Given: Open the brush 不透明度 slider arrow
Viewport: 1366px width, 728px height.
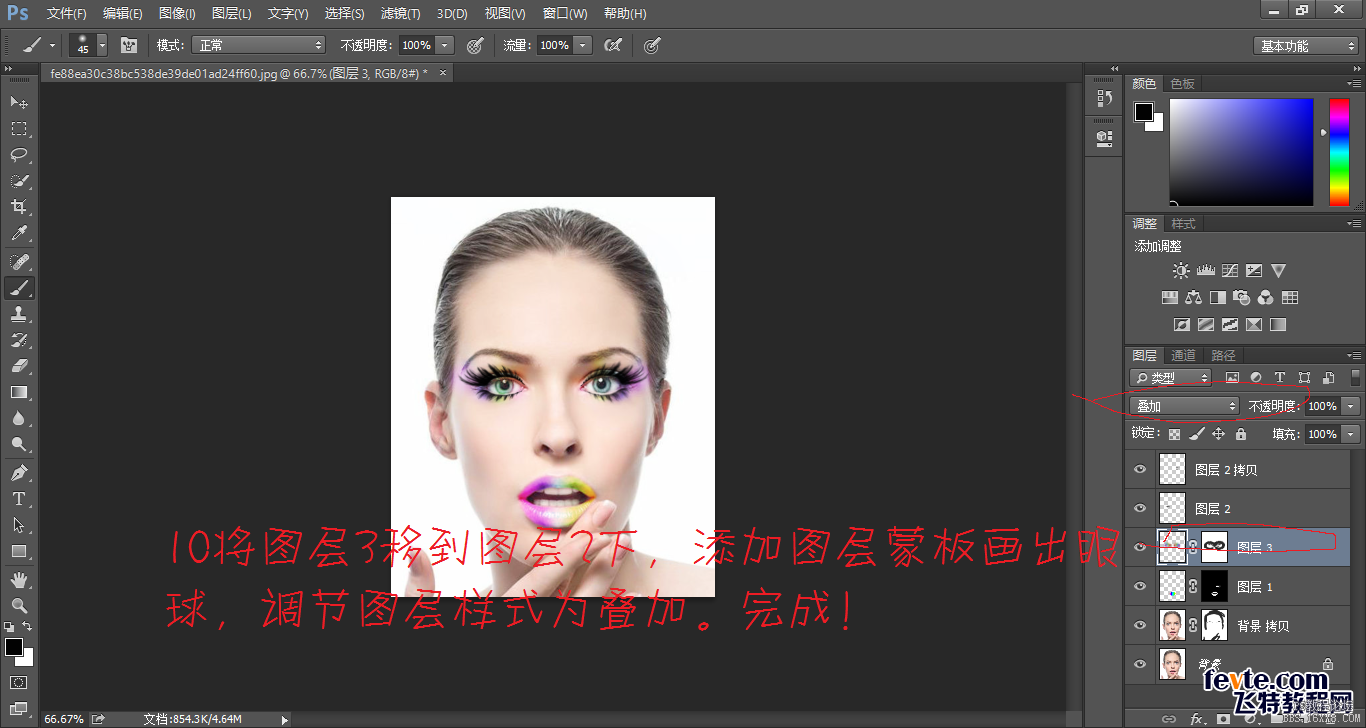Looking at the screenshot, I should 445,45.
